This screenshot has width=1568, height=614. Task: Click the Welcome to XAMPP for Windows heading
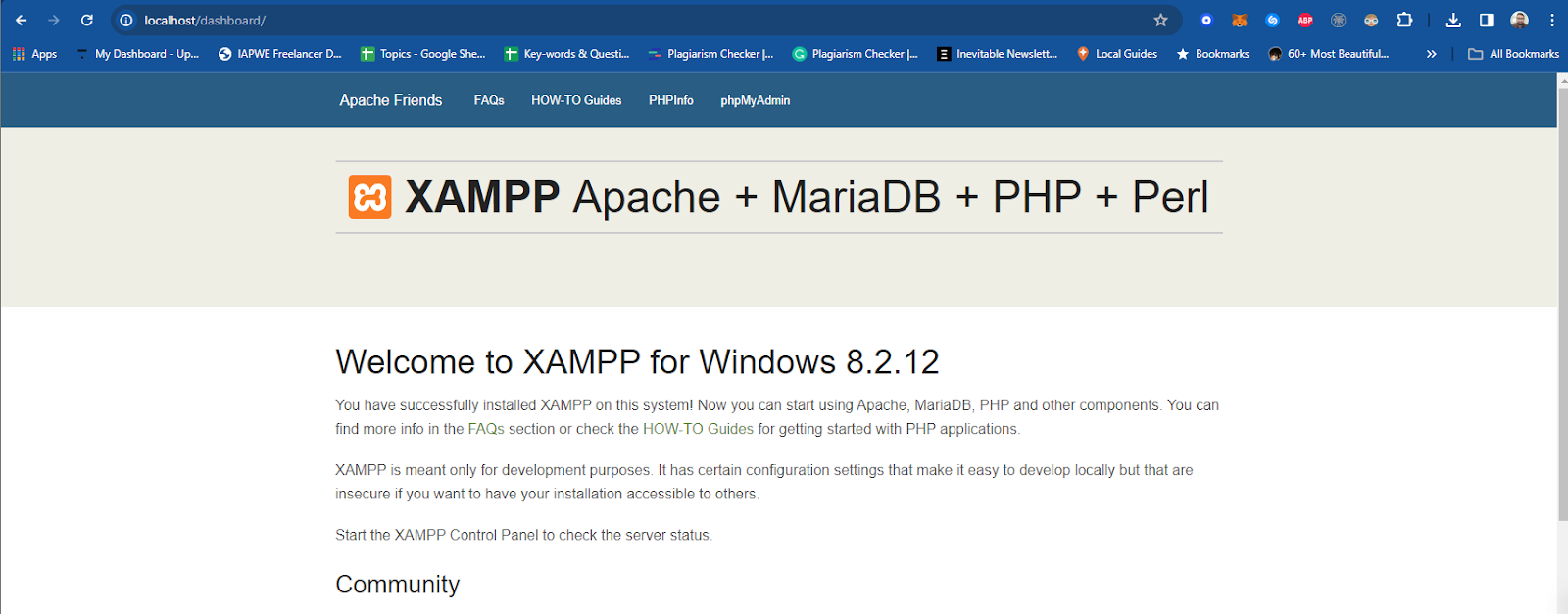637,362
